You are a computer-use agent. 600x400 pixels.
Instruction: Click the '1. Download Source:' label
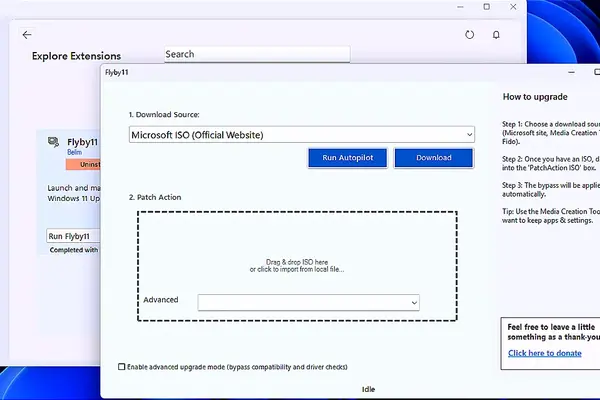[x=164, y=114]
